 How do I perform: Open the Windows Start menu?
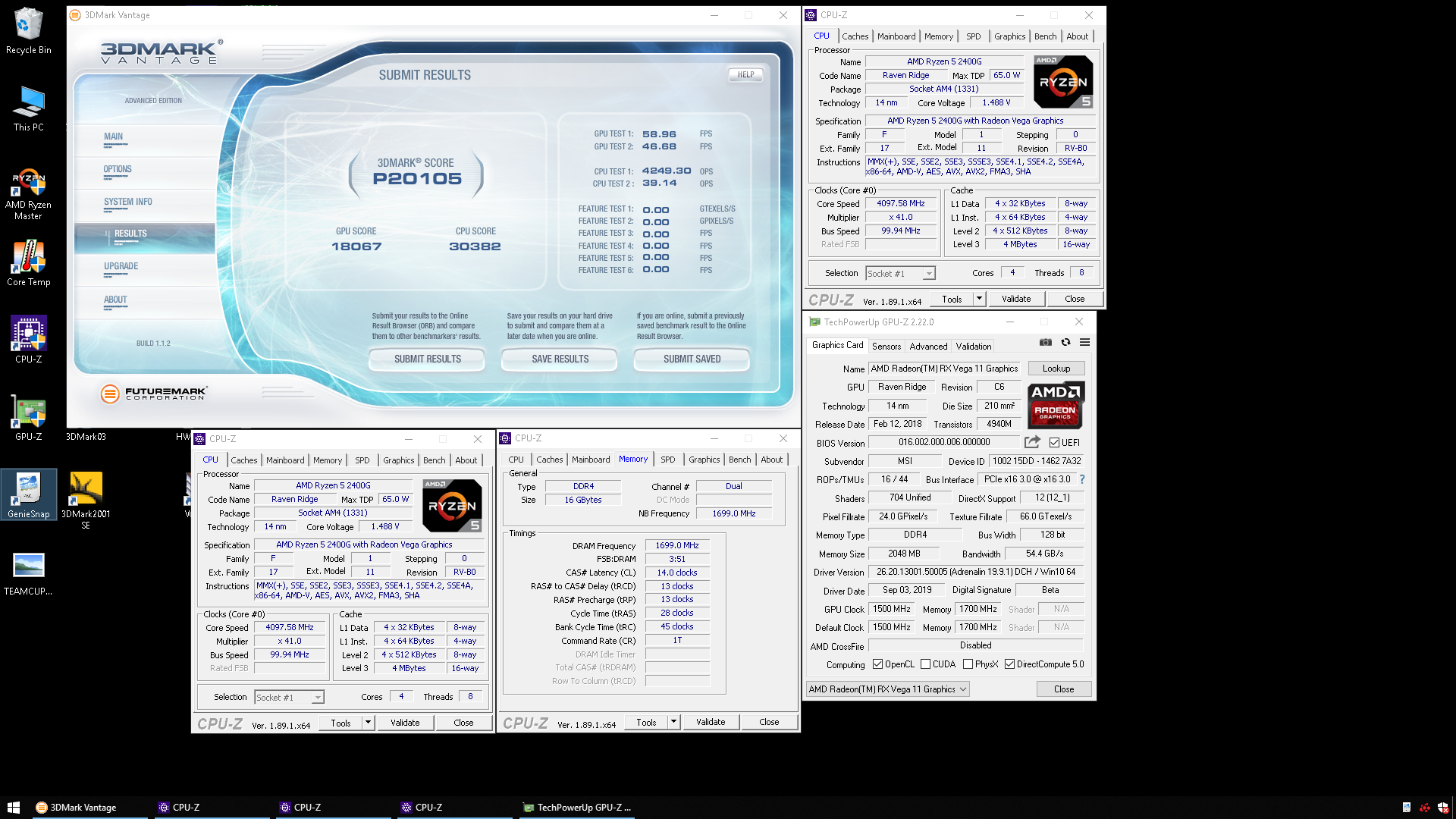13,808
